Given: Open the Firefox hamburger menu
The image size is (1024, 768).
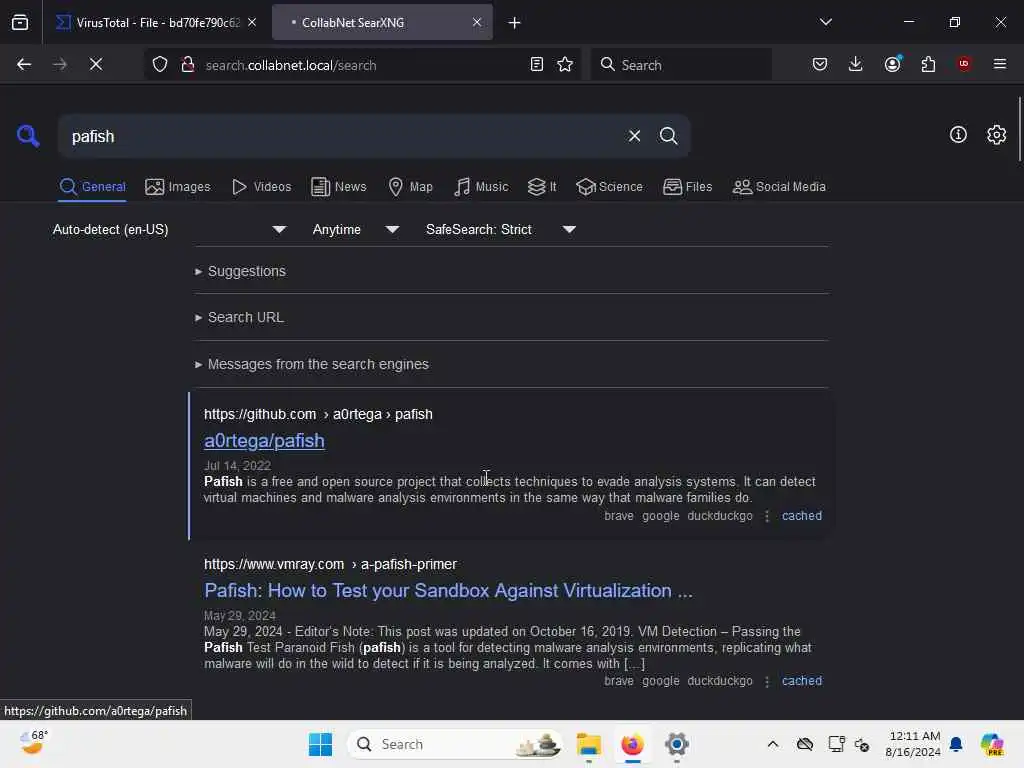Looking at the screenshot, I should click(x=999, y=64).
